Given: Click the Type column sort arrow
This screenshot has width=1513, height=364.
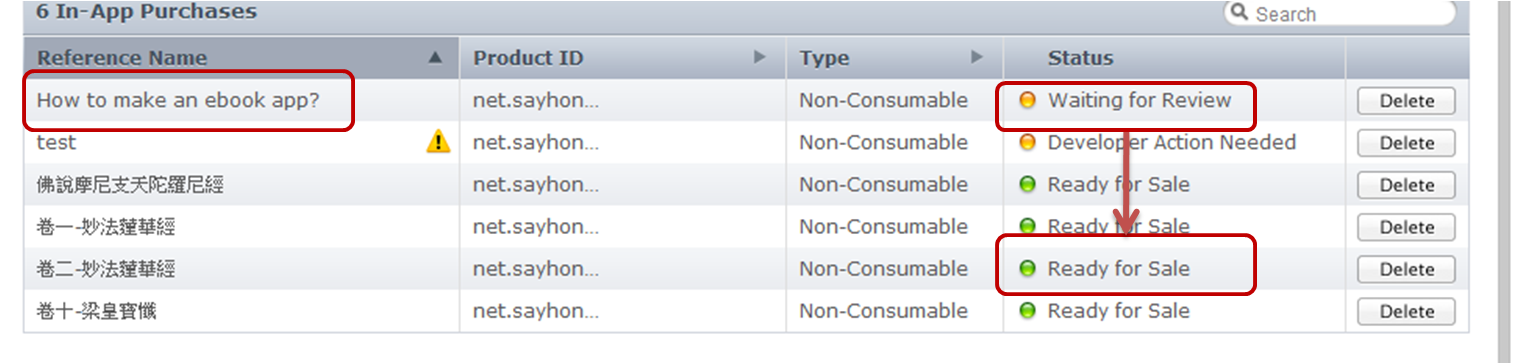Looking at the screenshot, I should 977,58.
